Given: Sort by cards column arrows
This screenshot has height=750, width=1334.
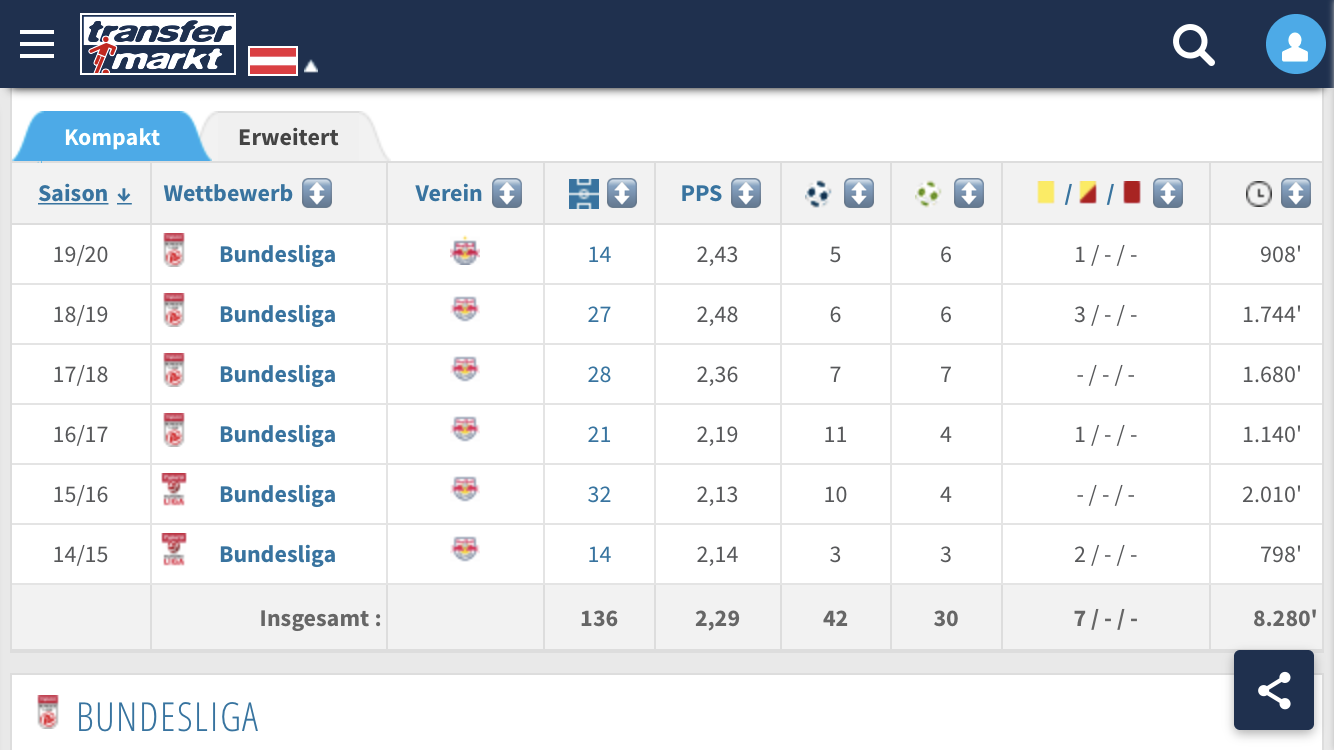Looking at the screenshot, I should click(x=1168, y=193).
